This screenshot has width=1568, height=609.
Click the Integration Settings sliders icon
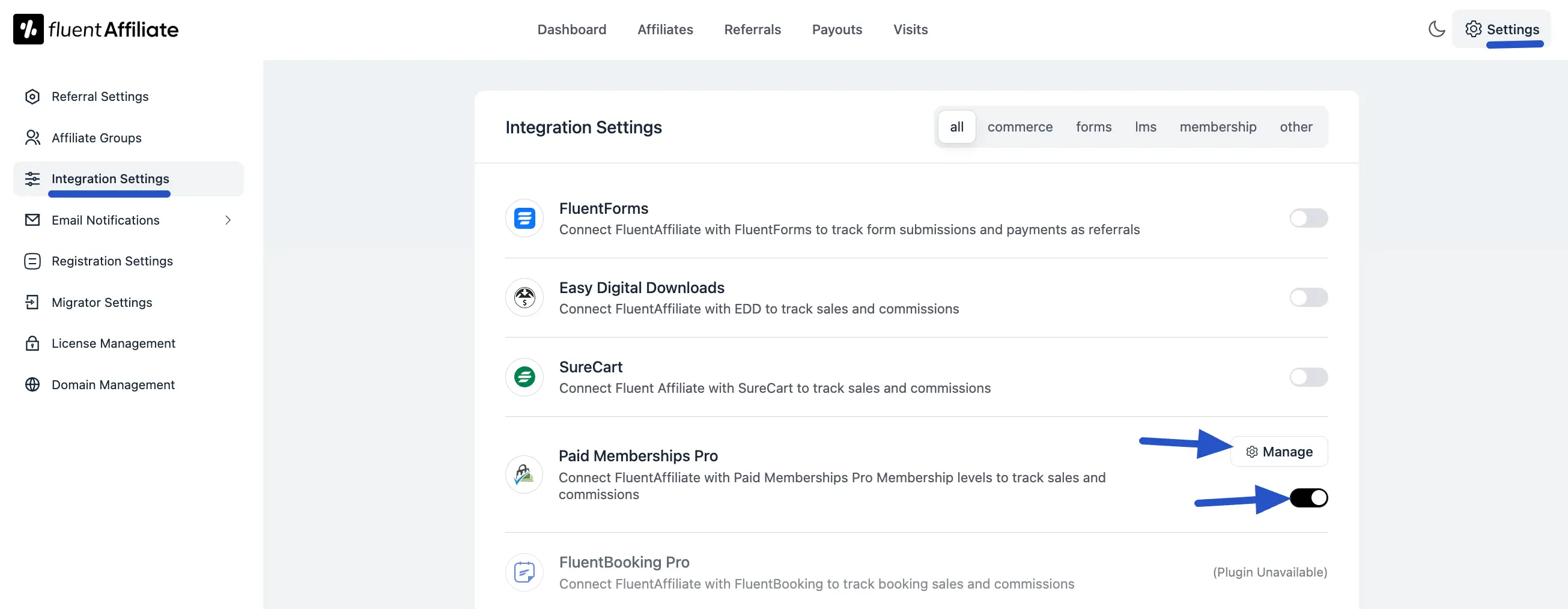32,179
